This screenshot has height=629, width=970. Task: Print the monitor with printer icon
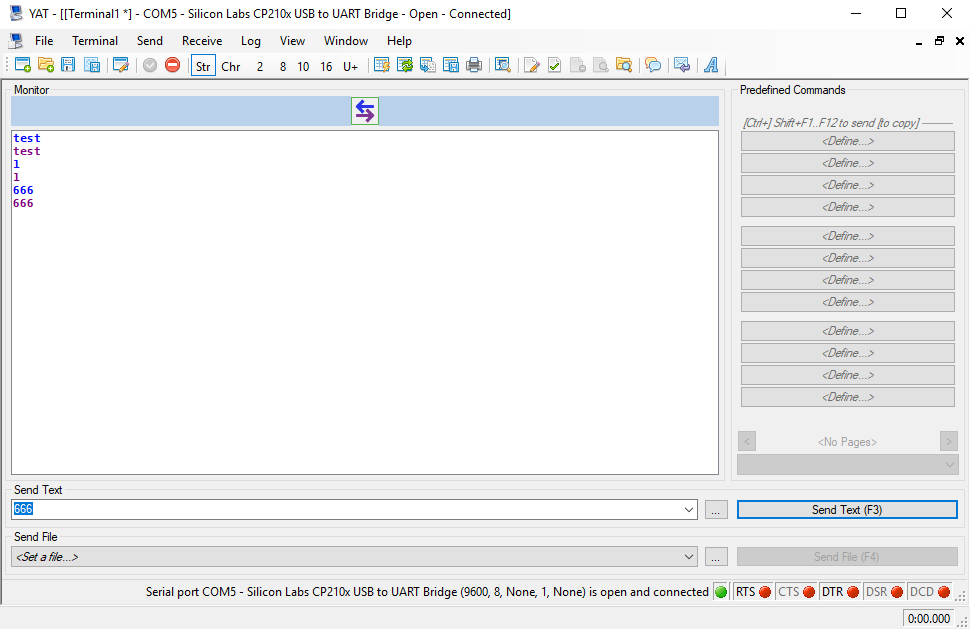474,65
